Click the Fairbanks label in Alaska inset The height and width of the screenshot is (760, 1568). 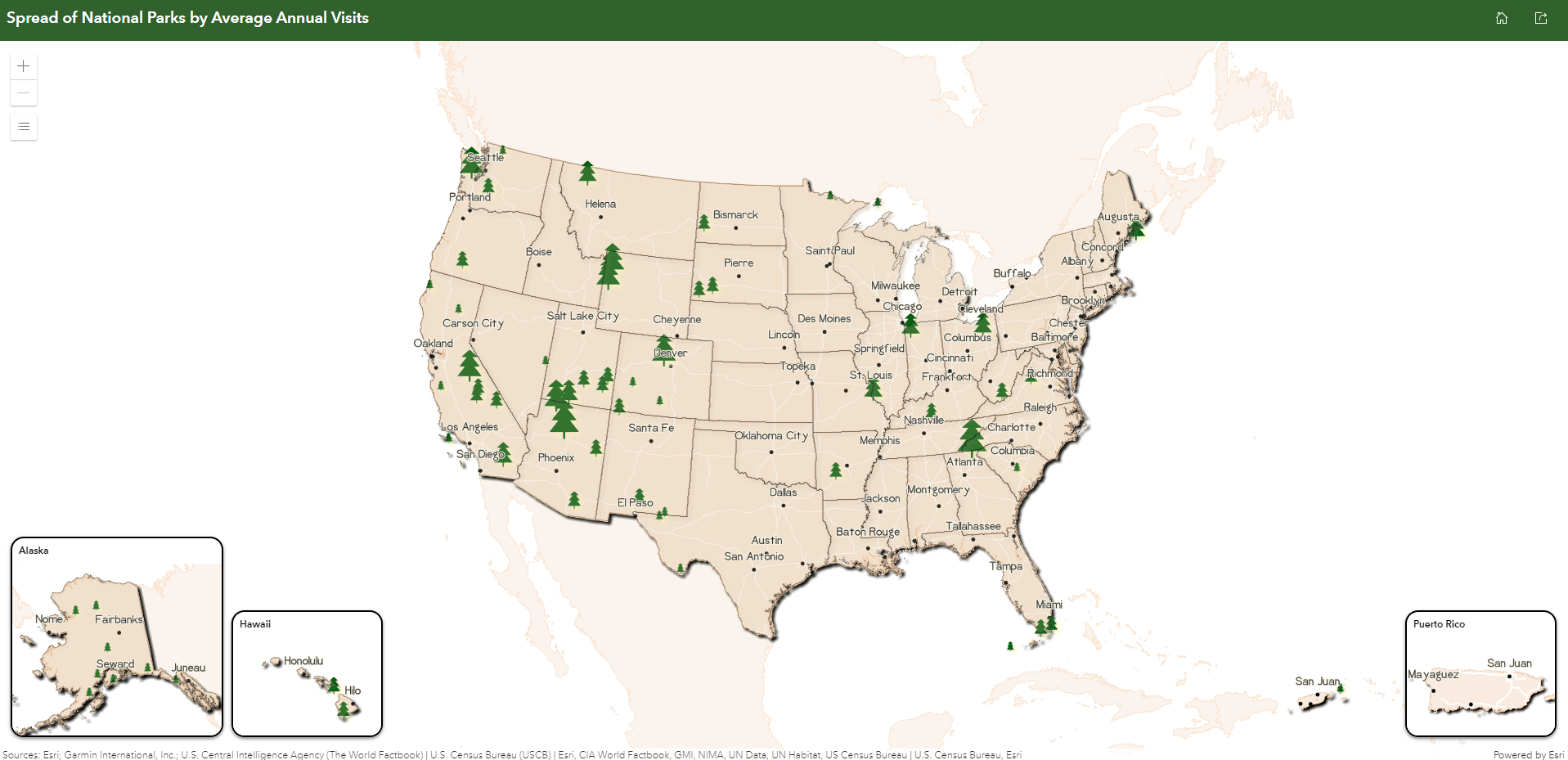click(x=119, y=619)
